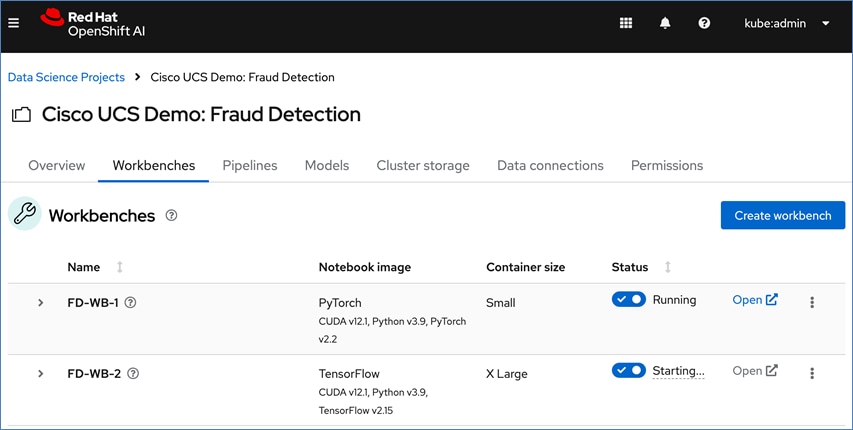Image resolution: width=853 pixels, height=430 pixels.
Task: Click the Starting... status text for FD-WB-2
Action: click(x=678, y=371)
